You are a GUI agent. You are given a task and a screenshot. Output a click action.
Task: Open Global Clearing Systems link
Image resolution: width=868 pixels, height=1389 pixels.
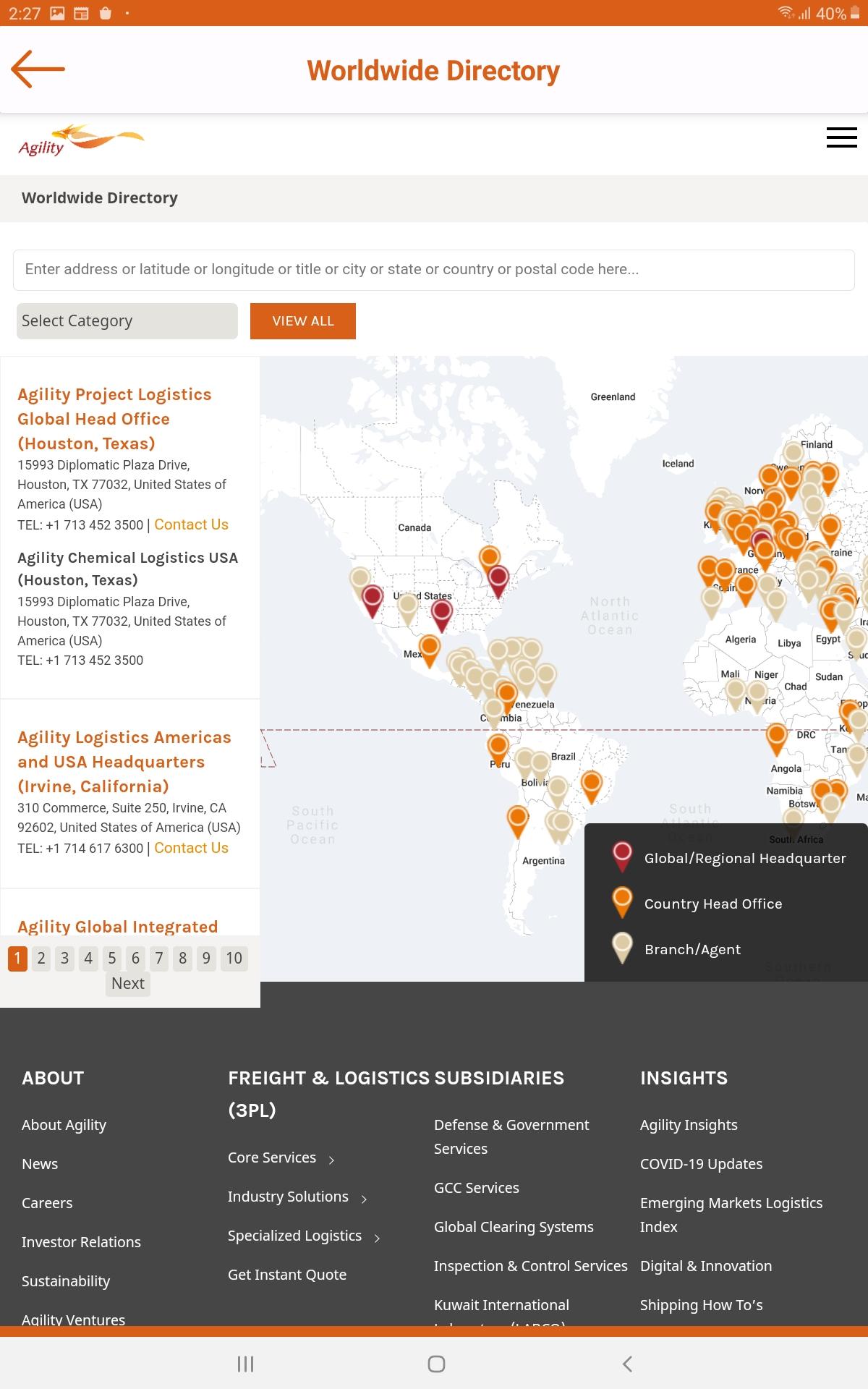(x=514, y=1227)
